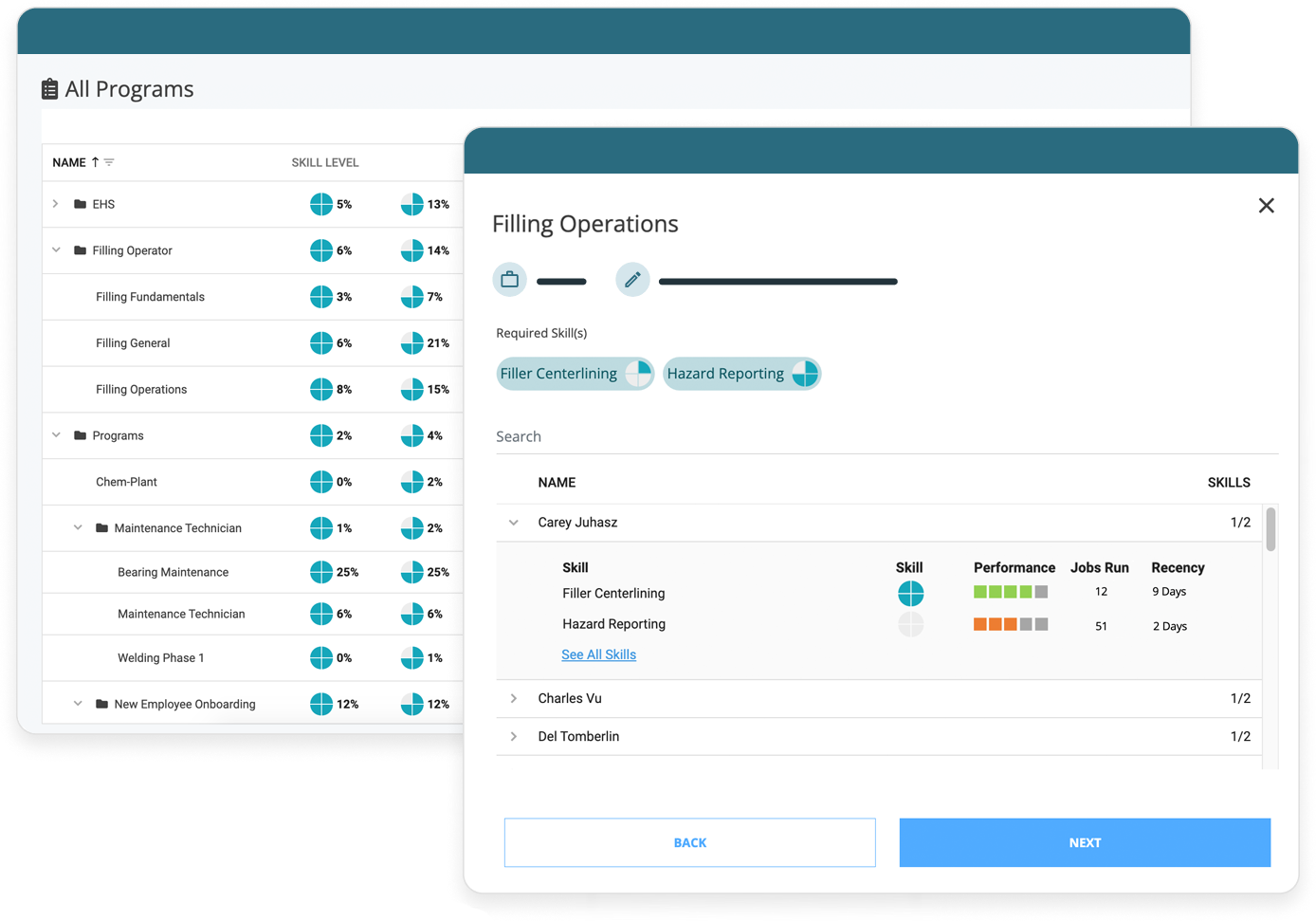Open Filling Fundamentals program row
Screen dimensions: 1316x921
coord(252,297)
